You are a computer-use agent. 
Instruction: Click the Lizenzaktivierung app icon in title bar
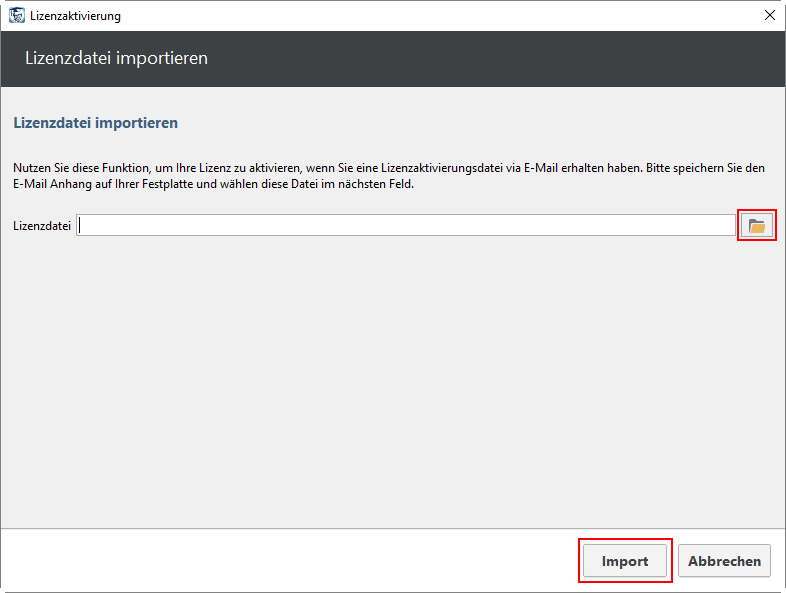coord(17,16)
